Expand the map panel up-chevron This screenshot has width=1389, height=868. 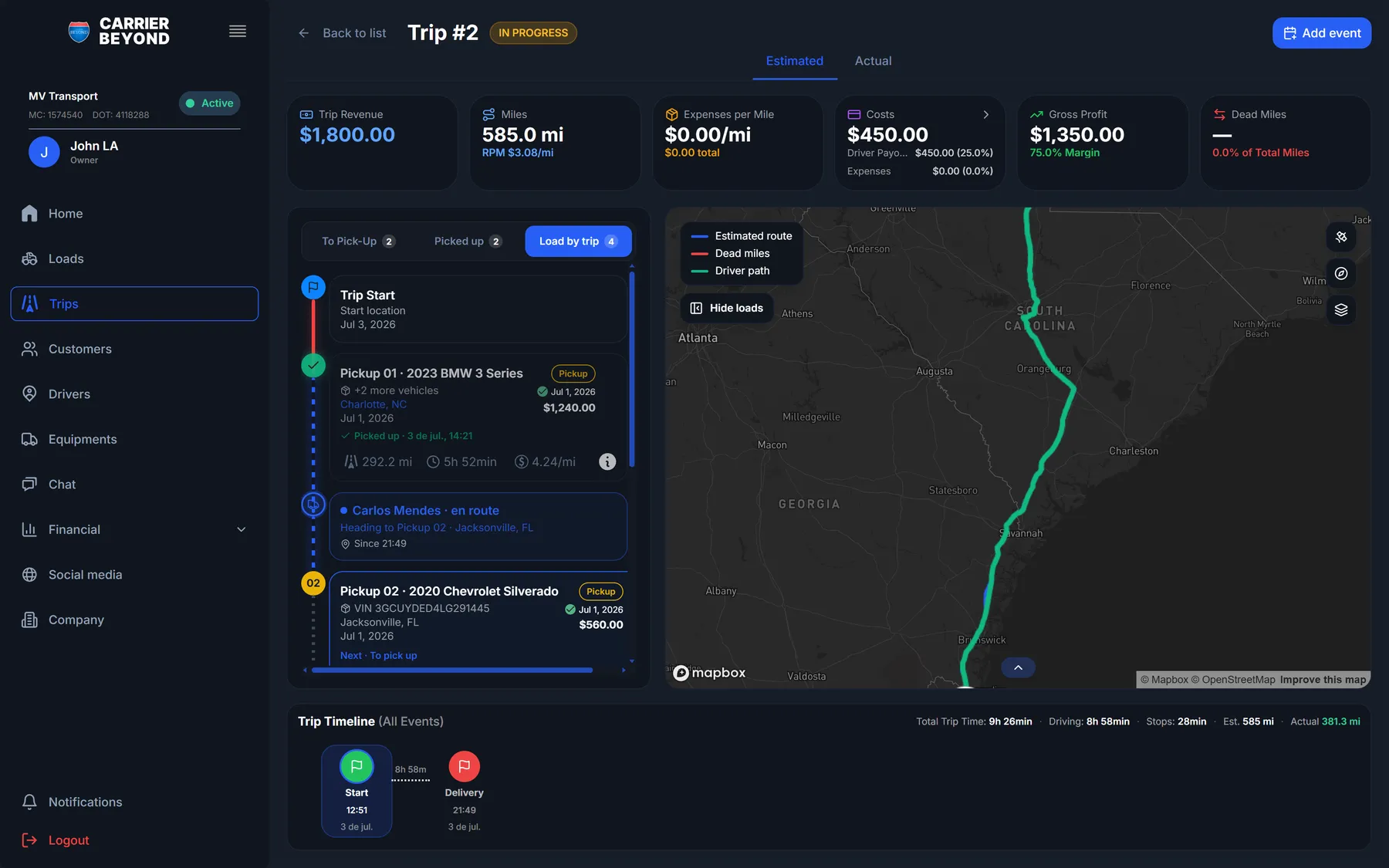[1019, 667]
